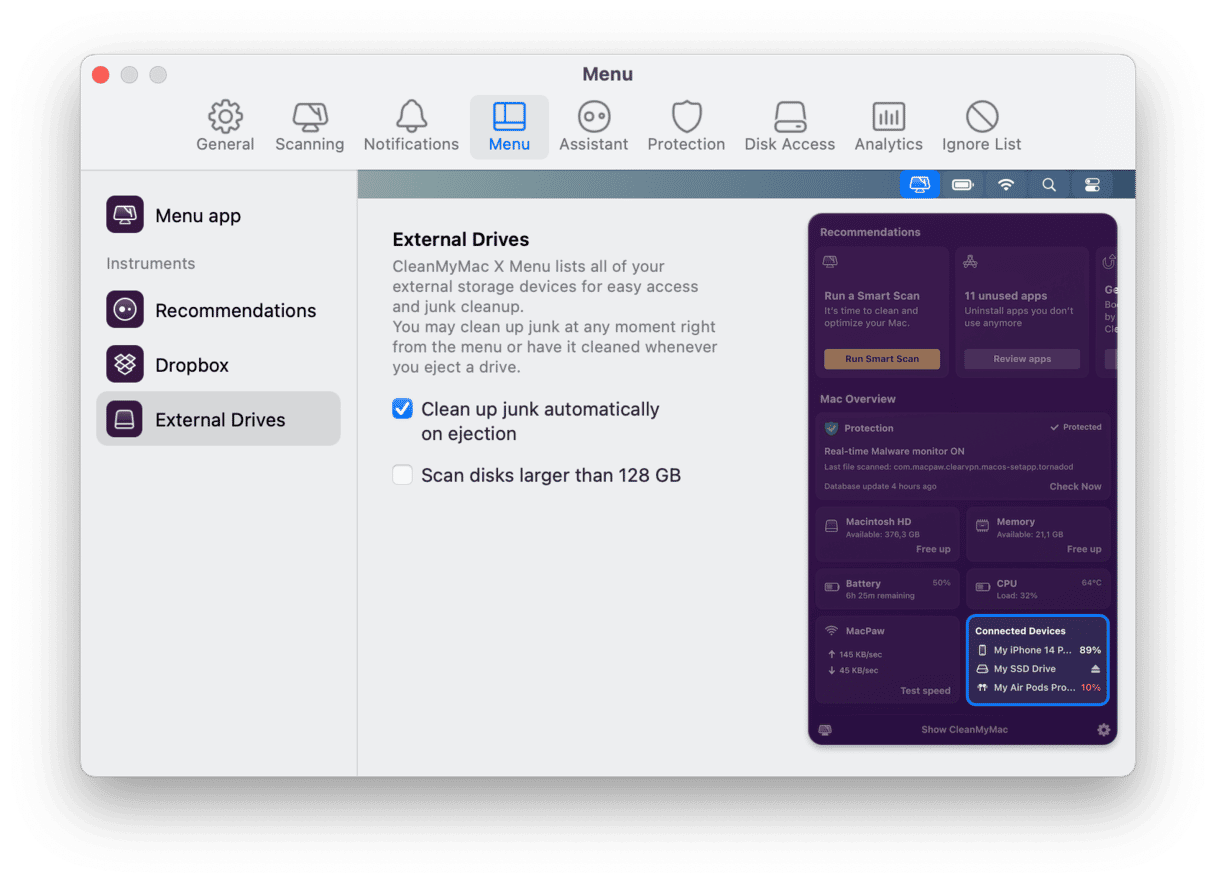Open the General preferences tab
The height and width of the screenshot is (883, 1216).
225,127
